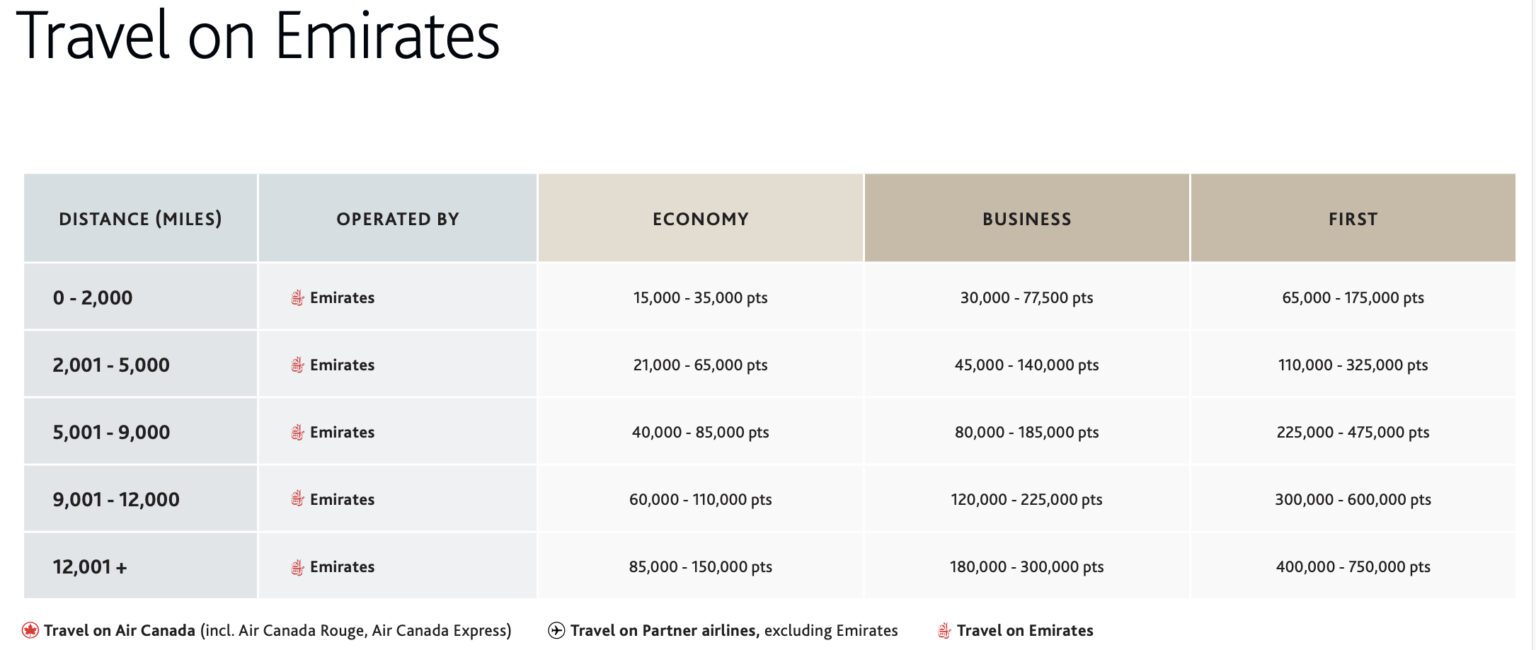The width and height of the screenshot is (1536, 650).
Task: Click the Emirates logo icon in 2,001 - 5,000 row
Action: (x=297, y=365)
